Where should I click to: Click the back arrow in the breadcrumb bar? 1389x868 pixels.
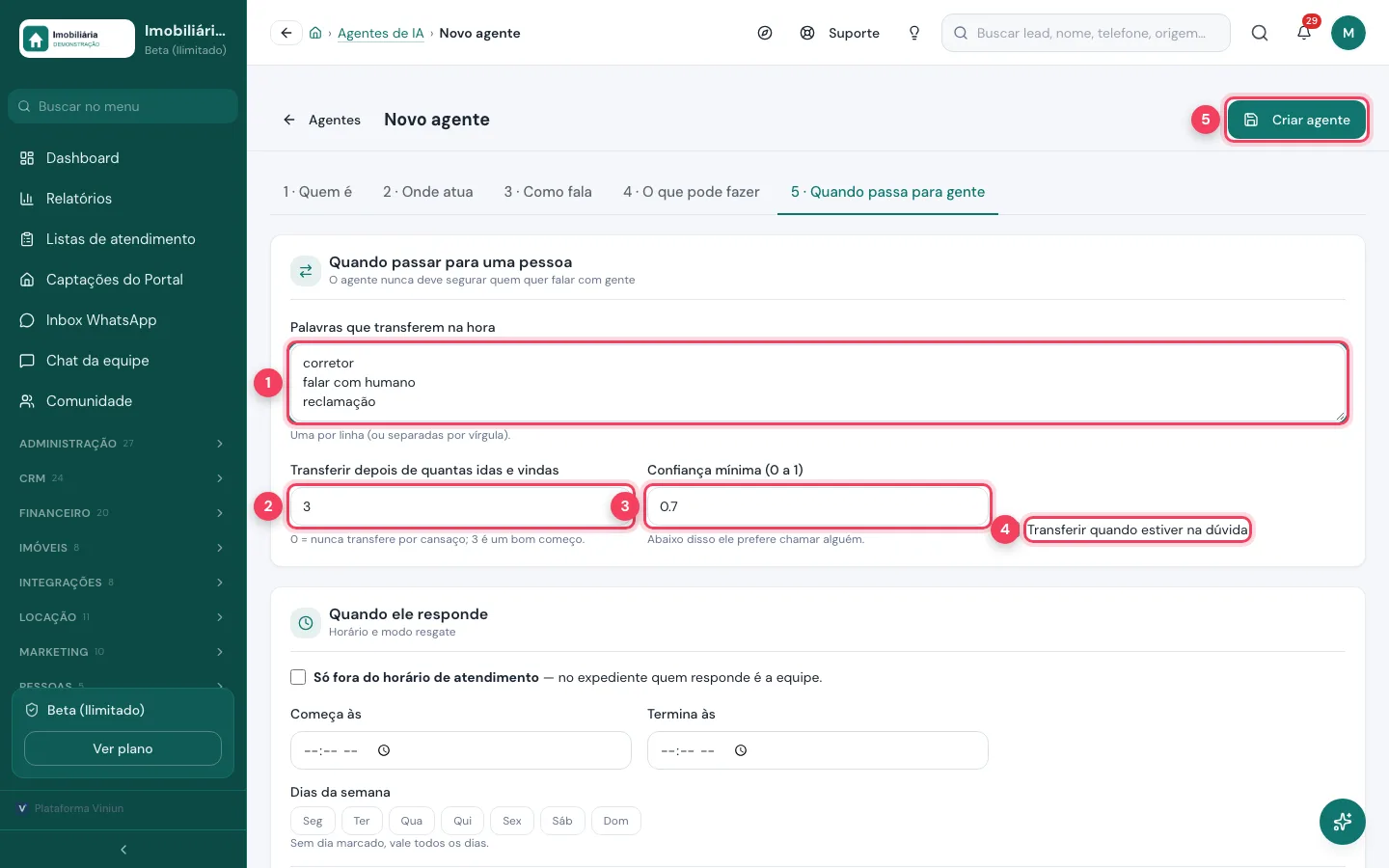(286, 33)
